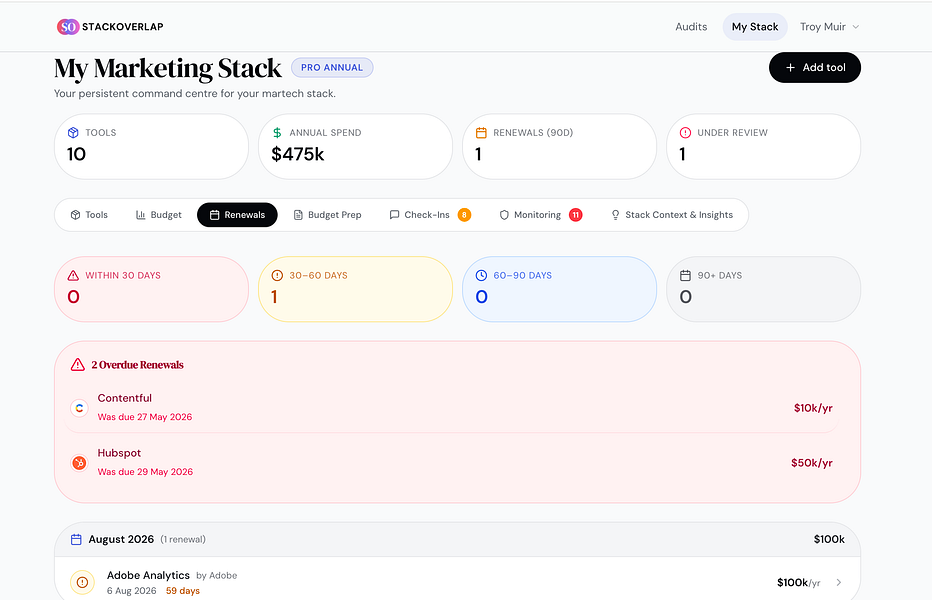Filter by Within 30 Days card

(152, 289)
